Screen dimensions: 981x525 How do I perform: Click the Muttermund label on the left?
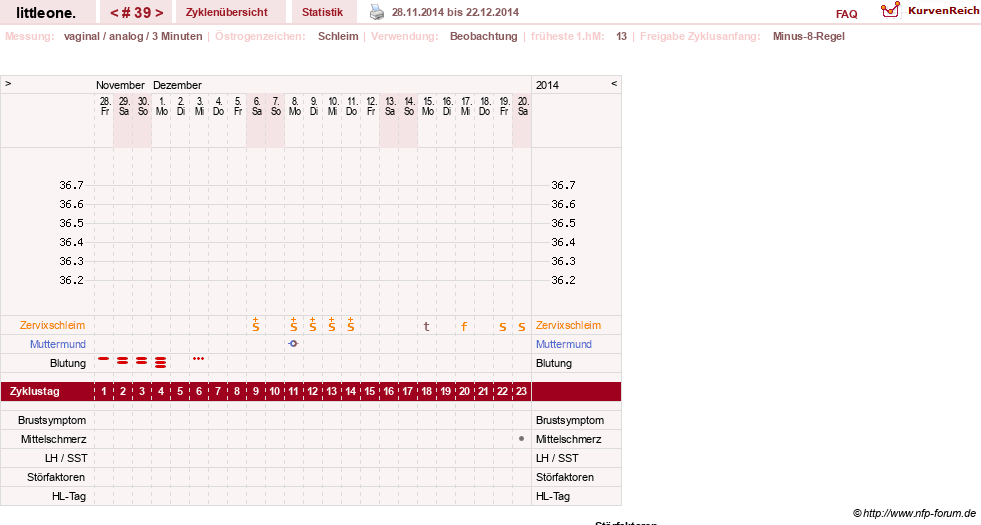coord(58,344)
